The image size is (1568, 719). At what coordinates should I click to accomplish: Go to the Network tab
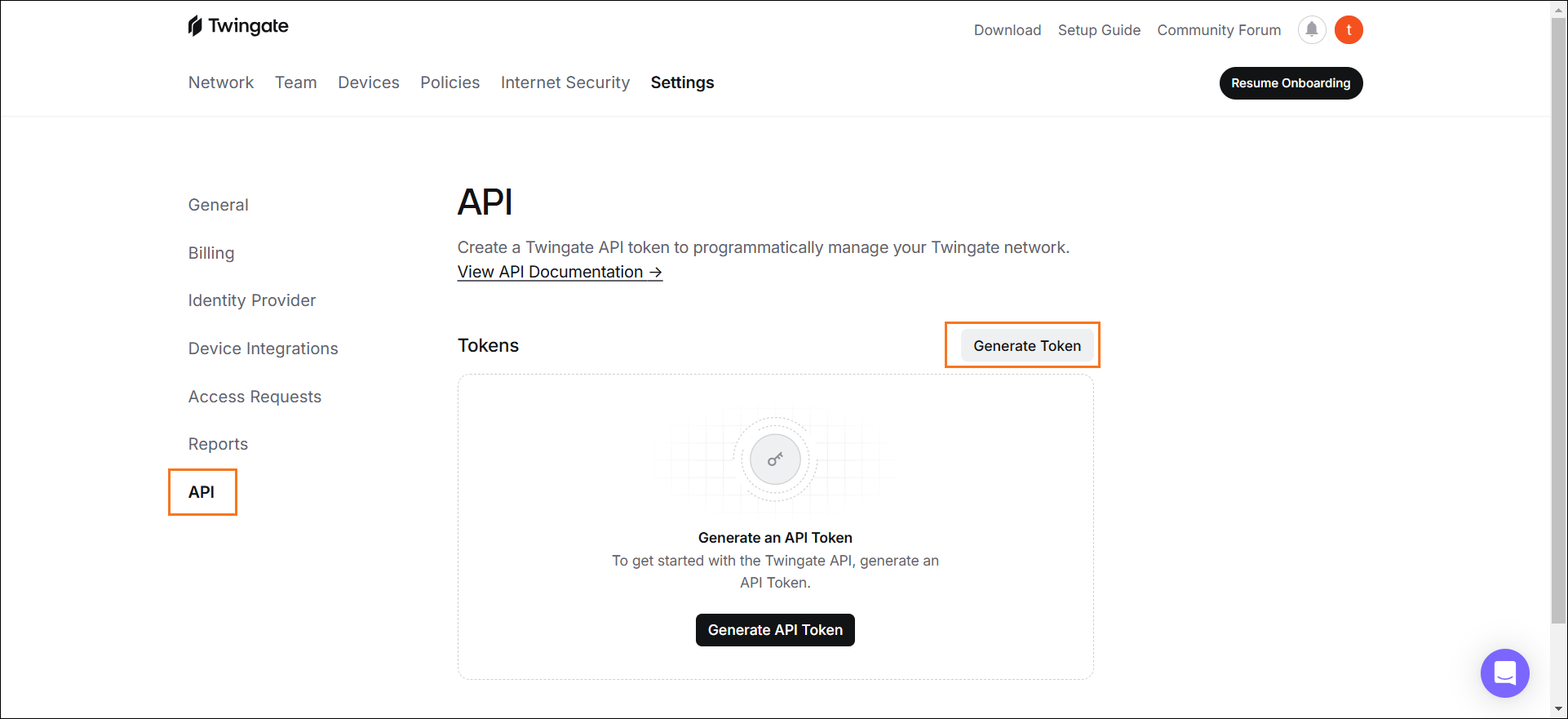point(221,82)
